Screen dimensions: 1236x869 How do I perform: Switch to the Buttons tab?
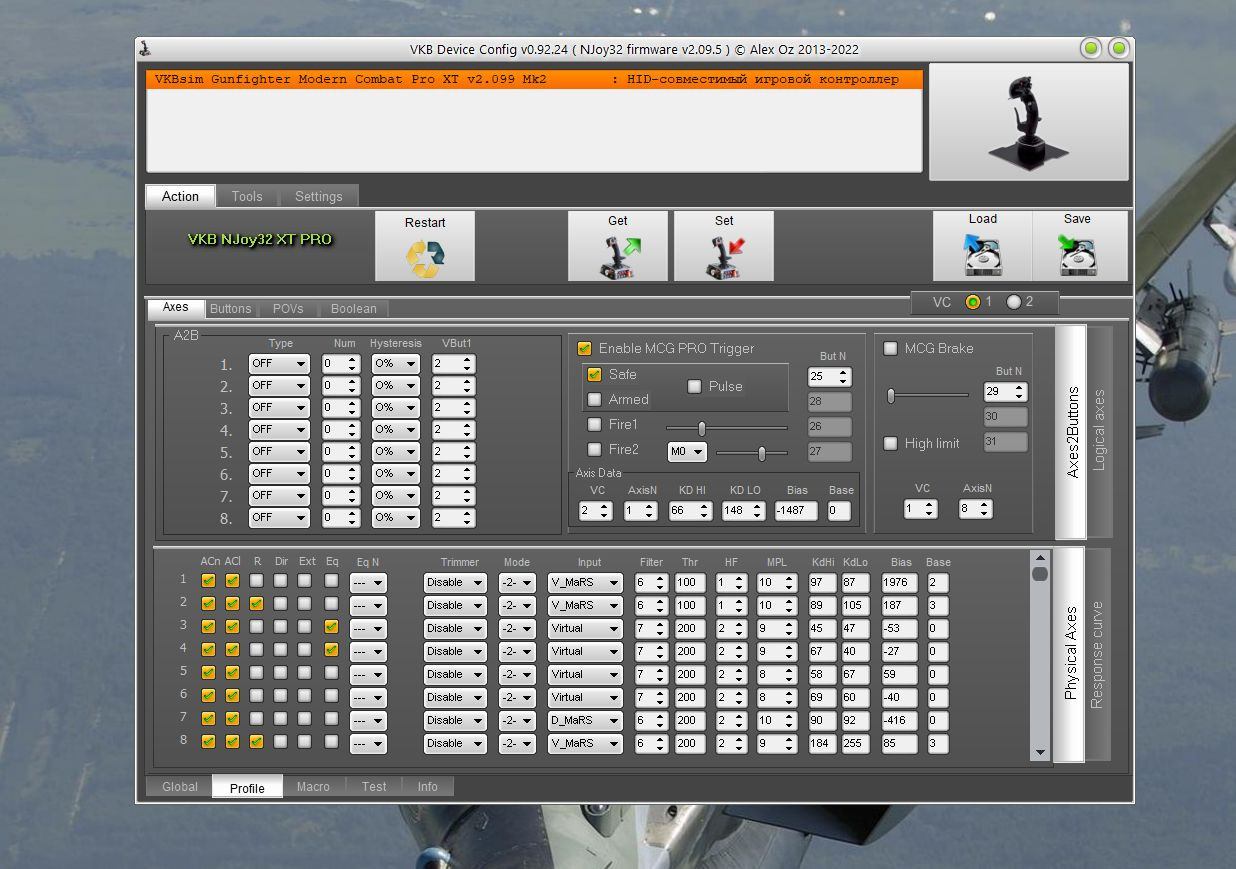coord(230,309)
